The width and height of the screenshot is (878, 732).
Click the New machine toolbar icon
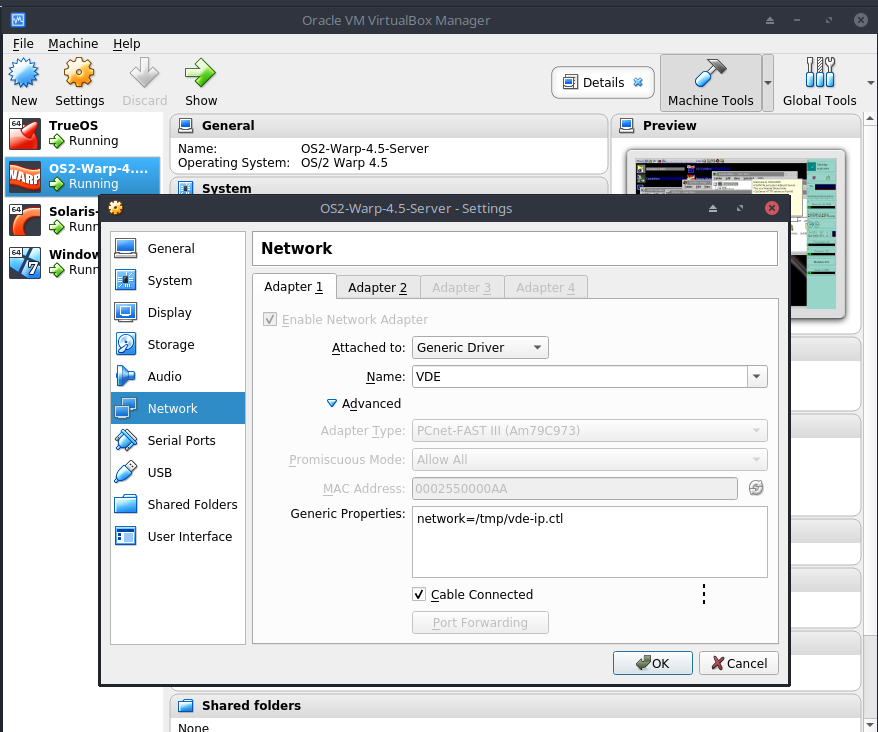pos(24,73)
